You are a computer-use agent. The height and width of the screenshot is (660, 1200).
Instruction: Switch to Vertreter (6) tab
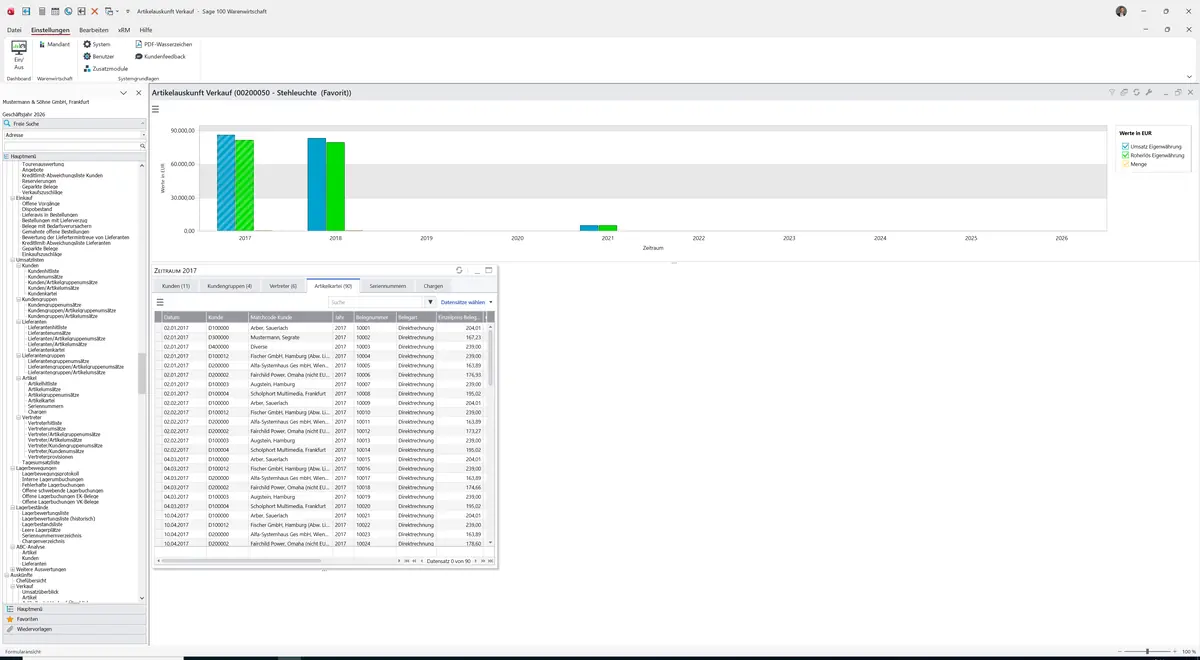coord(283,286)
